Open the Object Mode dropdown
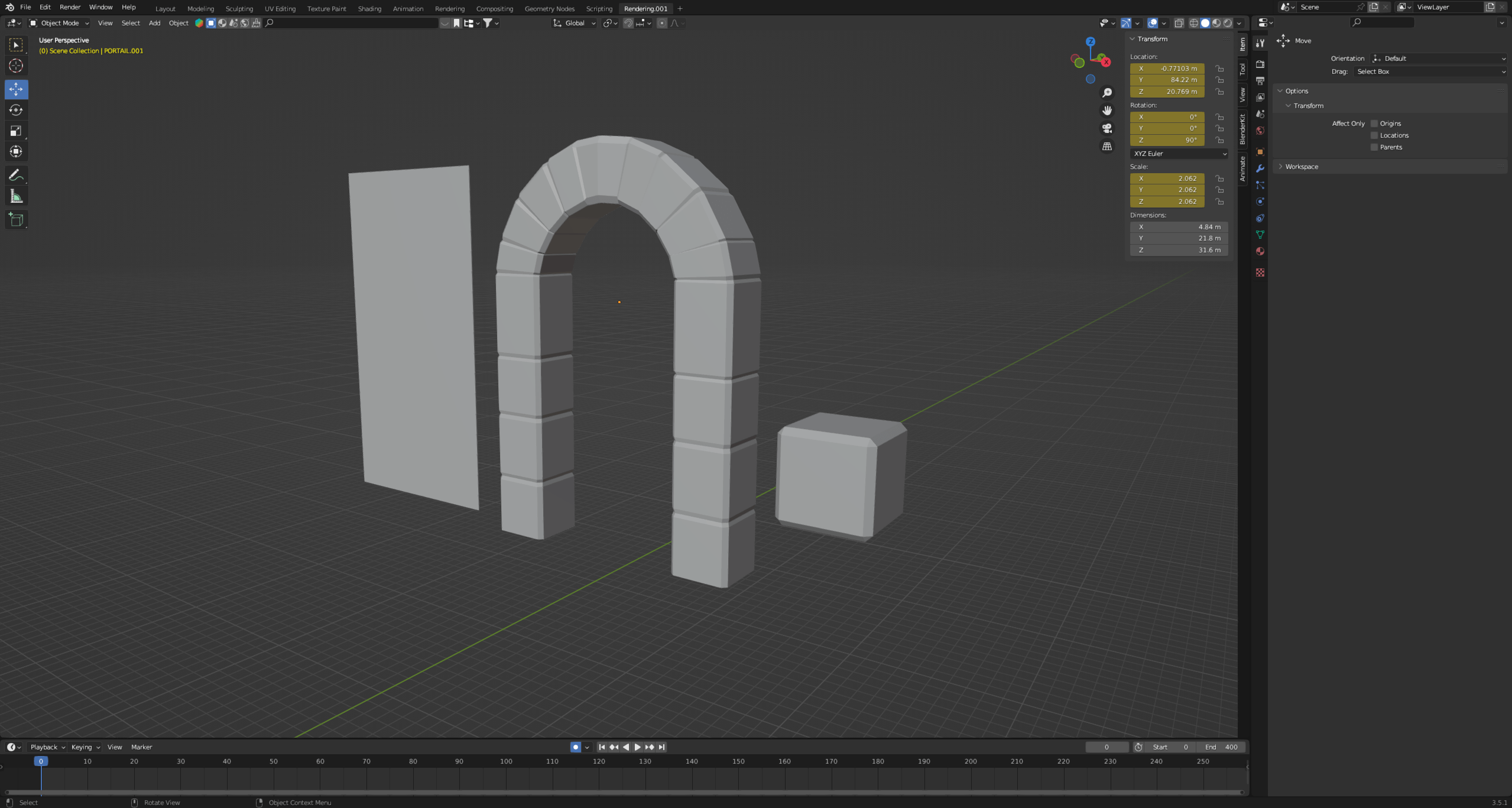 click(59, 23)
